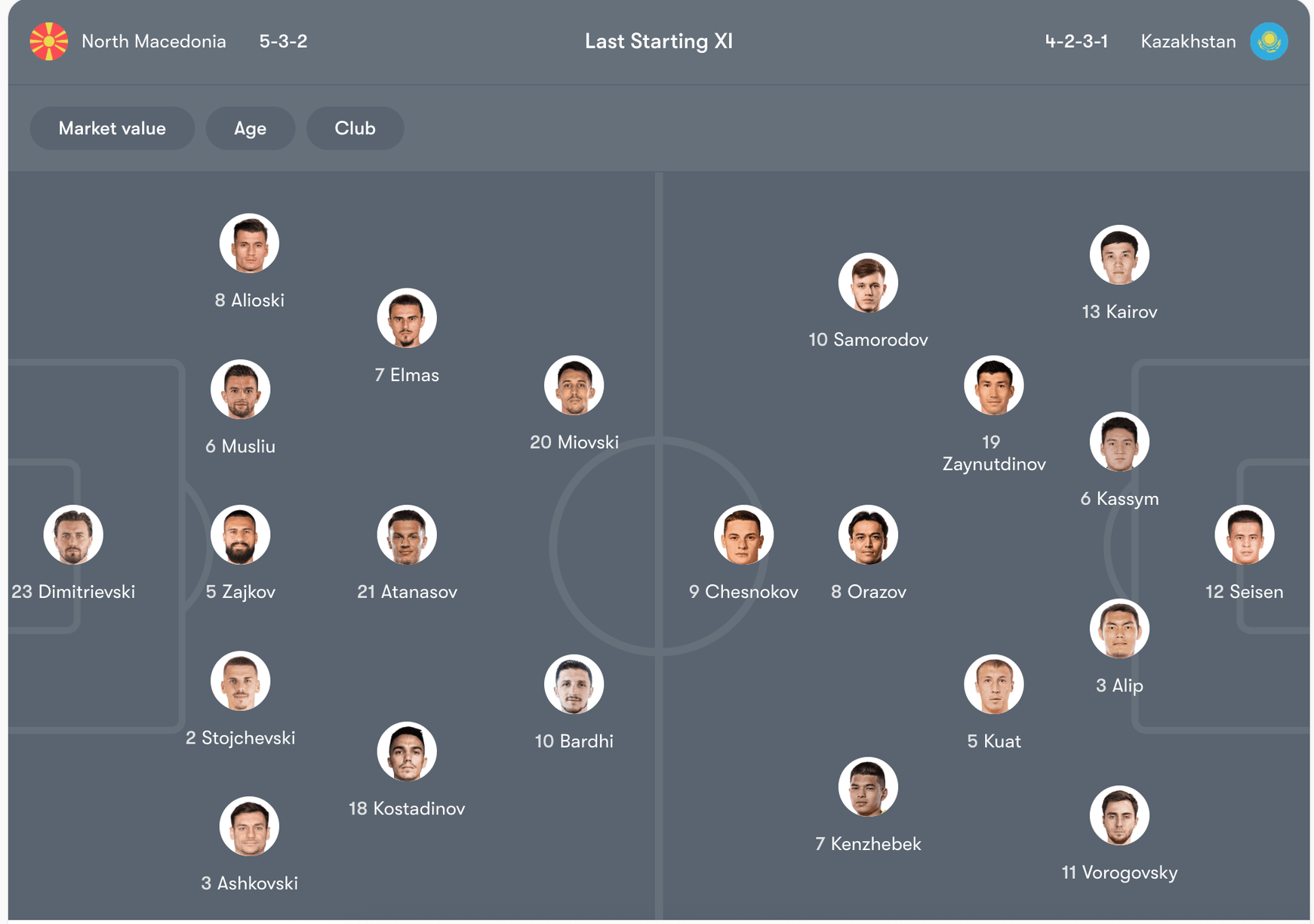Screen dimensions: 1314x924
Task: Click Bardhi's player photo
Action: pos(574,685)
